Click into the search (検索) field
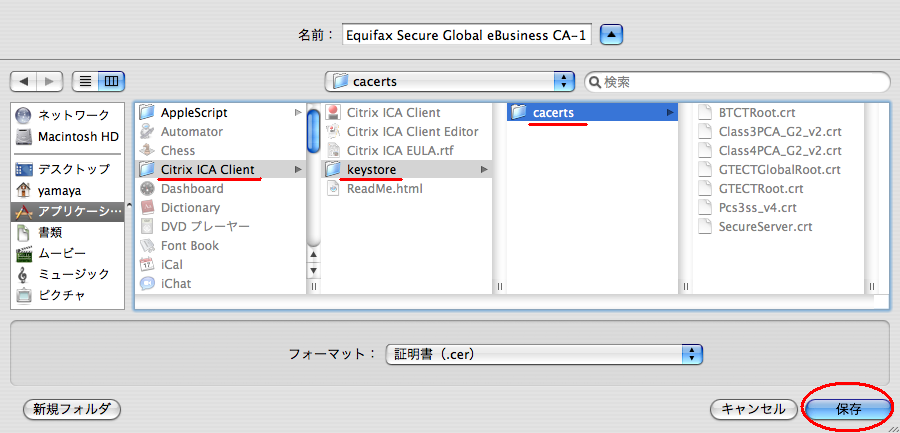The image size is (900, 433). coord(737,82)
